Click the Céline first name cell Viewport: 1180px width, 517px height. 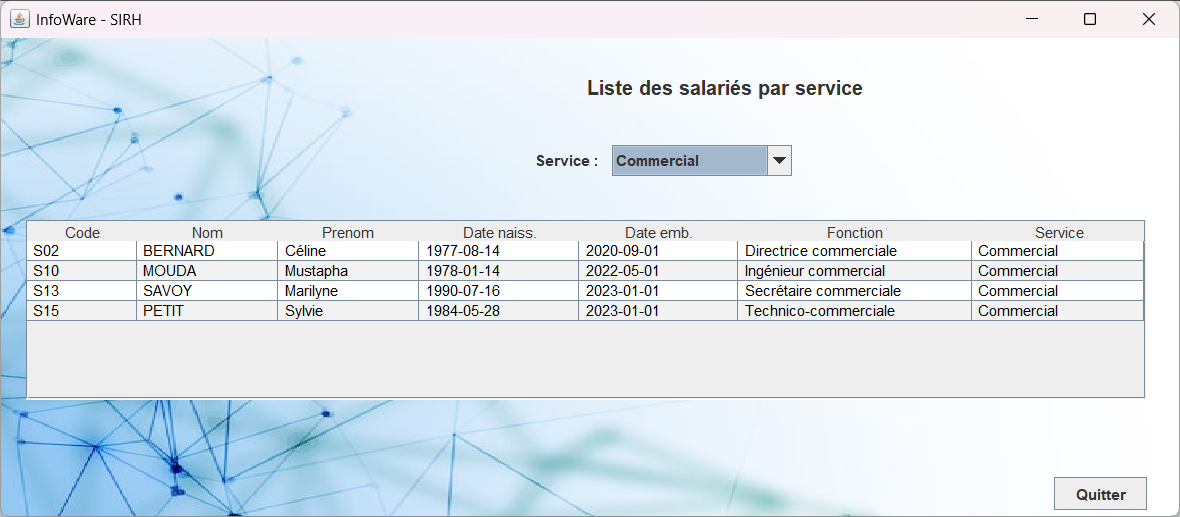[x=348, y=251]
